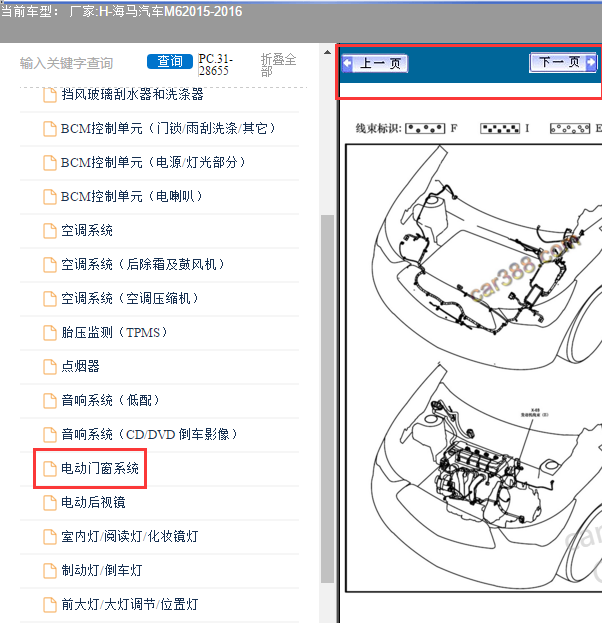Click document icon beside 制动灯/倒车灯

coord(50,570)
